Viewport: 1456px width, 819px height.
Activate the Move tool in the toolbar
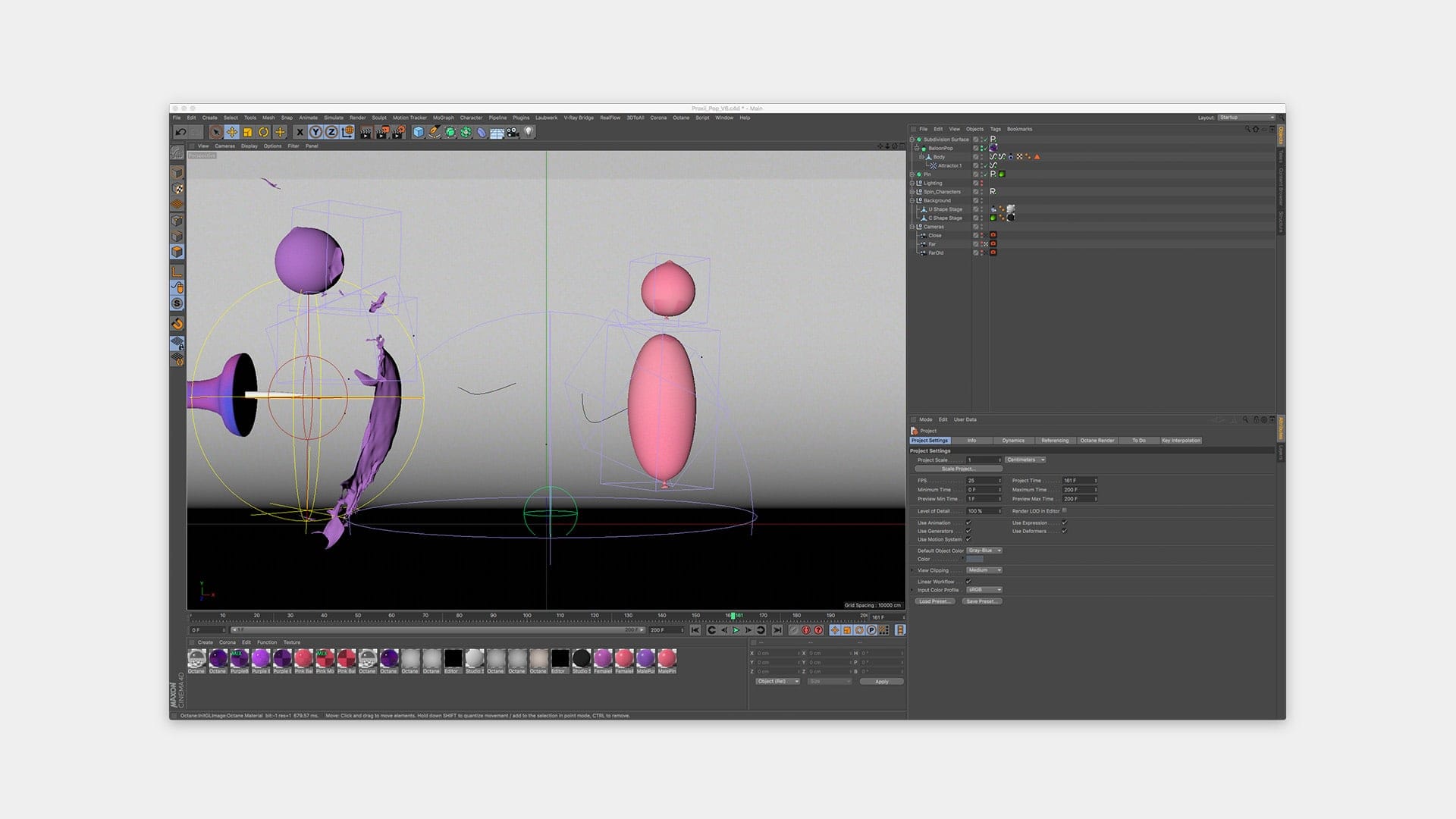click(x=232, y=132)
